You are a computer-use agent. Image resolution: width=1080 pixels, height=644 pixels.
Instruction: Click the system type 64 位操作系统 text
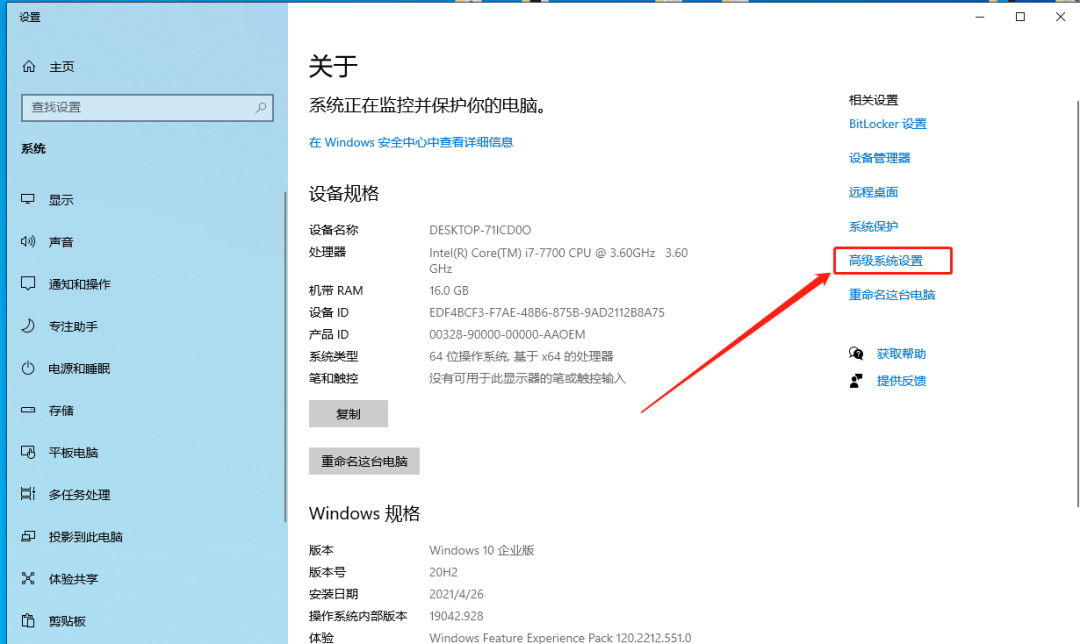click(x=521, y=356)
